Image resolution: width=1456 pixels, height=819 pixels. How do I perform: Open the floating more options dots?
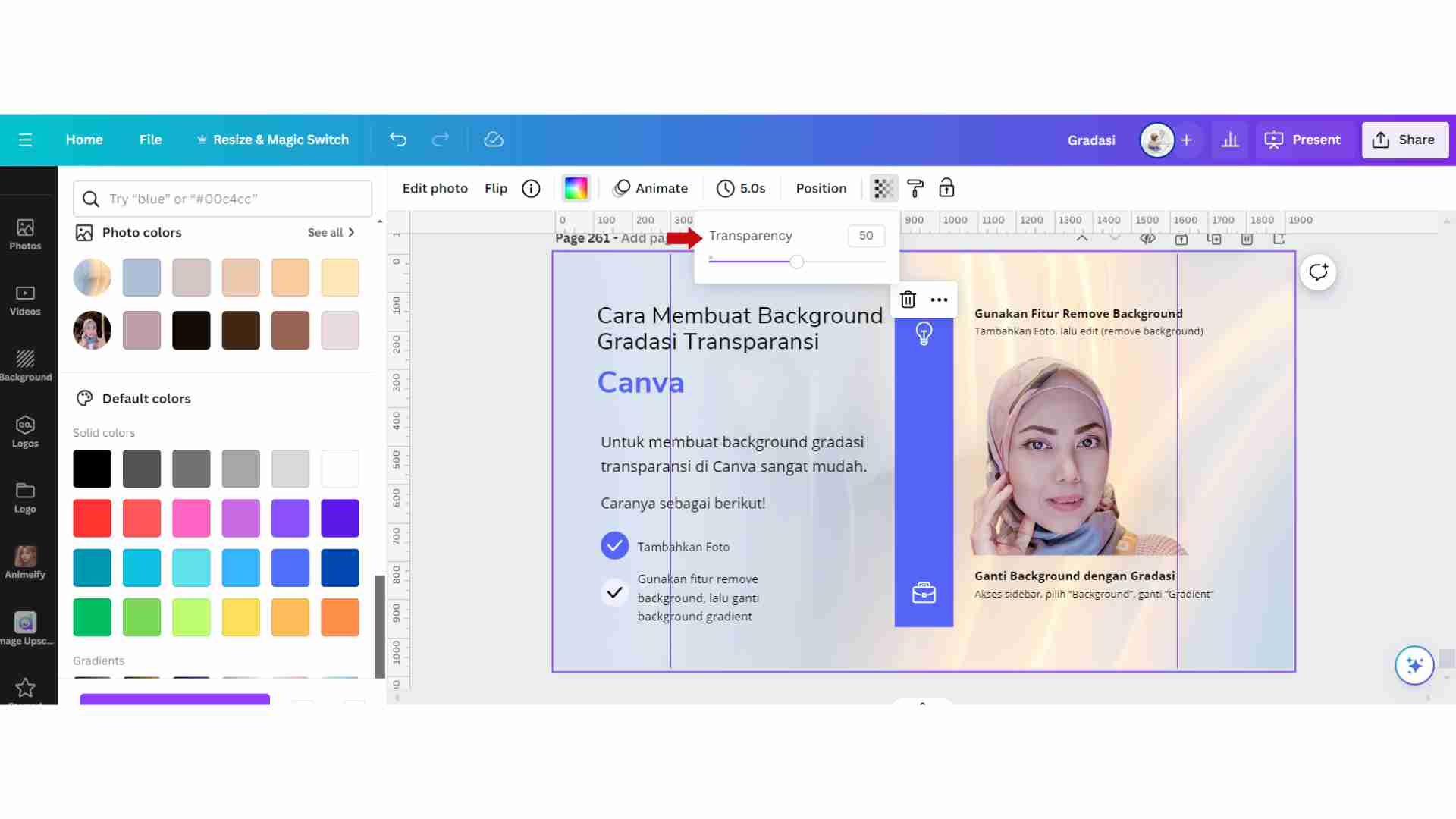[x=939, y=300]
